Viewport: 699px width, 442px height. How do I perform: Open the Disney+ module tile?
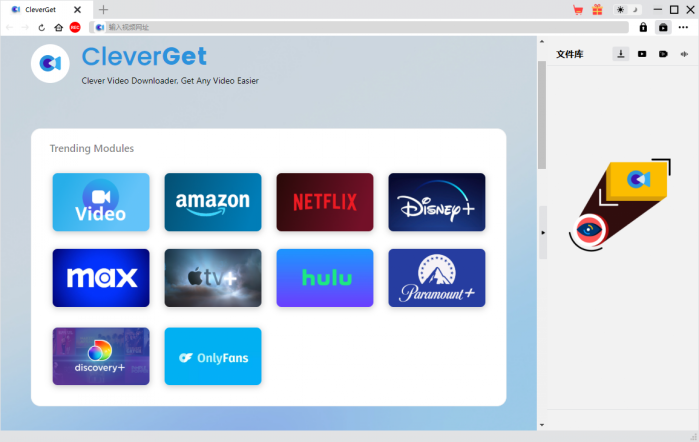437,202
